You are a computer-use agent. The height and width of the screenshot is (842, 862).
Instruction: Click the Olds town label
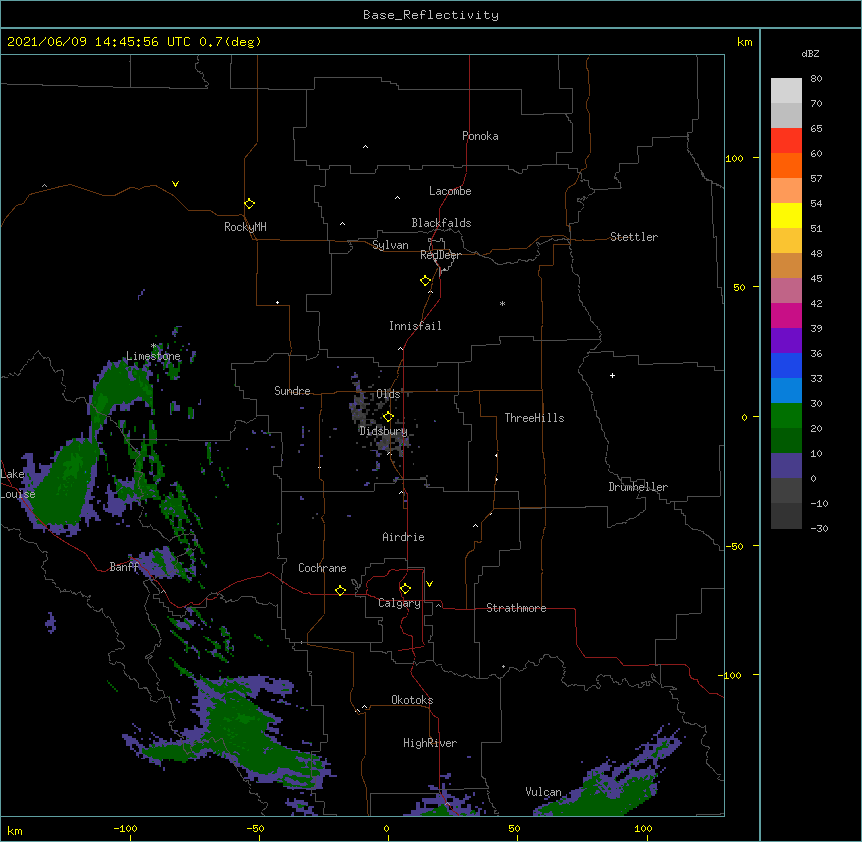[388, 394]
